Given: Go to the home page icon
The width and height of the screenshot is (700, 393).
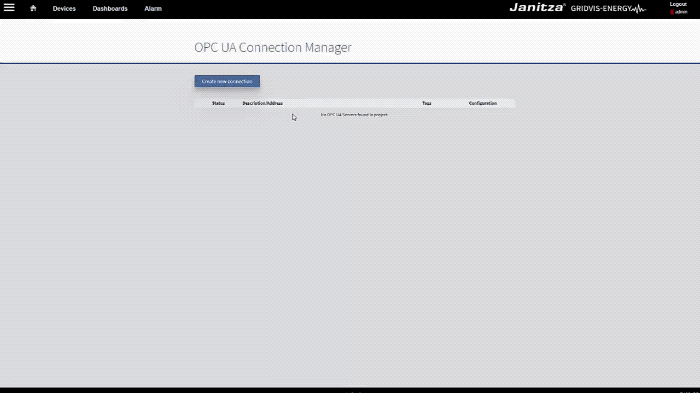Looking at the screenshot, I should click(x=33, y=8).
